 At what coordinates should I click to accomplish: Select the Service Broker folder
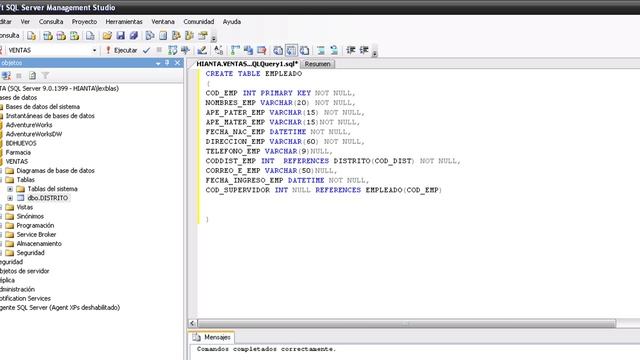(36, 235)
